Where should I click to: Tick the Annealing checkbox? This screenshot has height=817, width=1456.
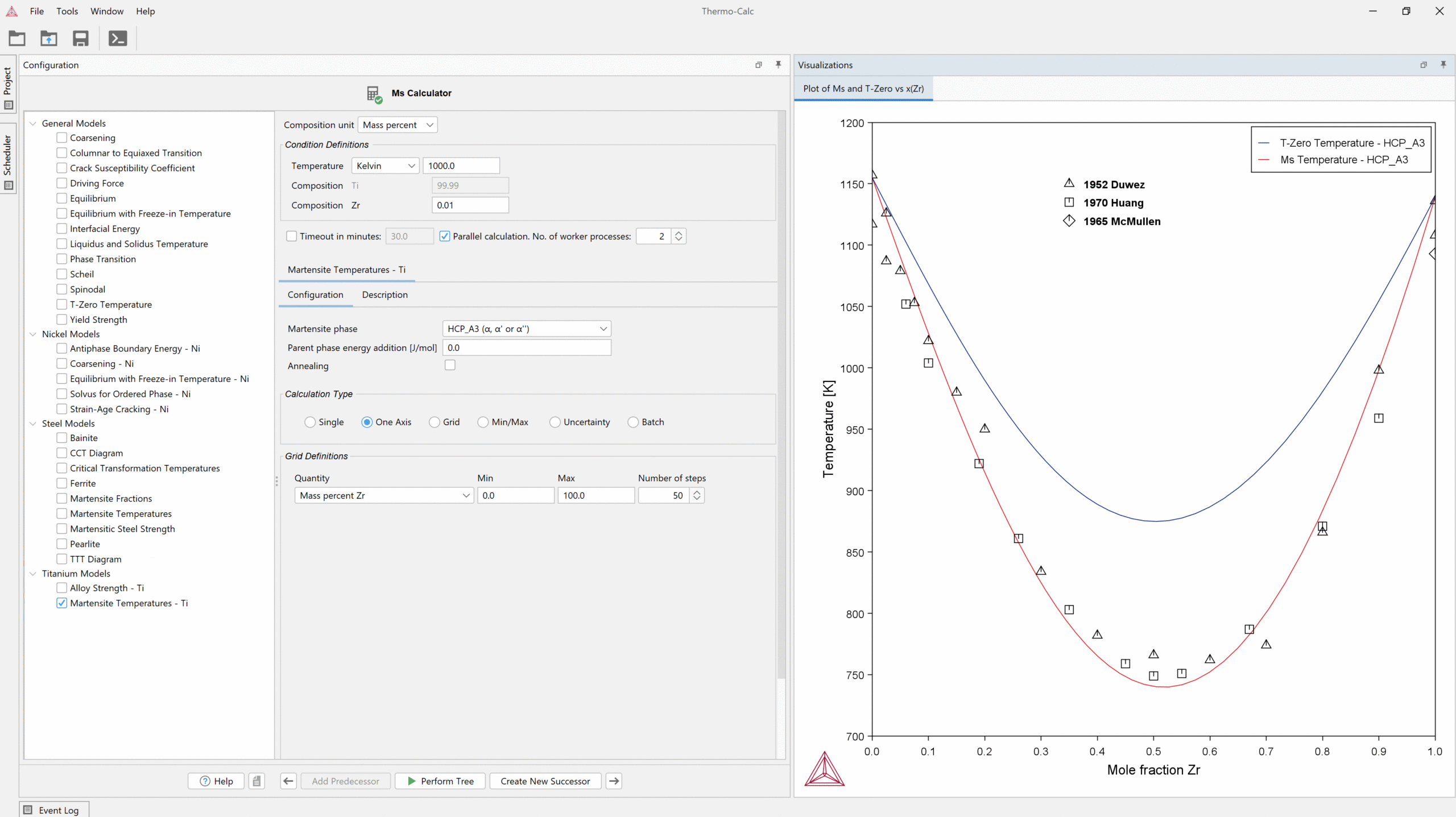tap(450, 365)
